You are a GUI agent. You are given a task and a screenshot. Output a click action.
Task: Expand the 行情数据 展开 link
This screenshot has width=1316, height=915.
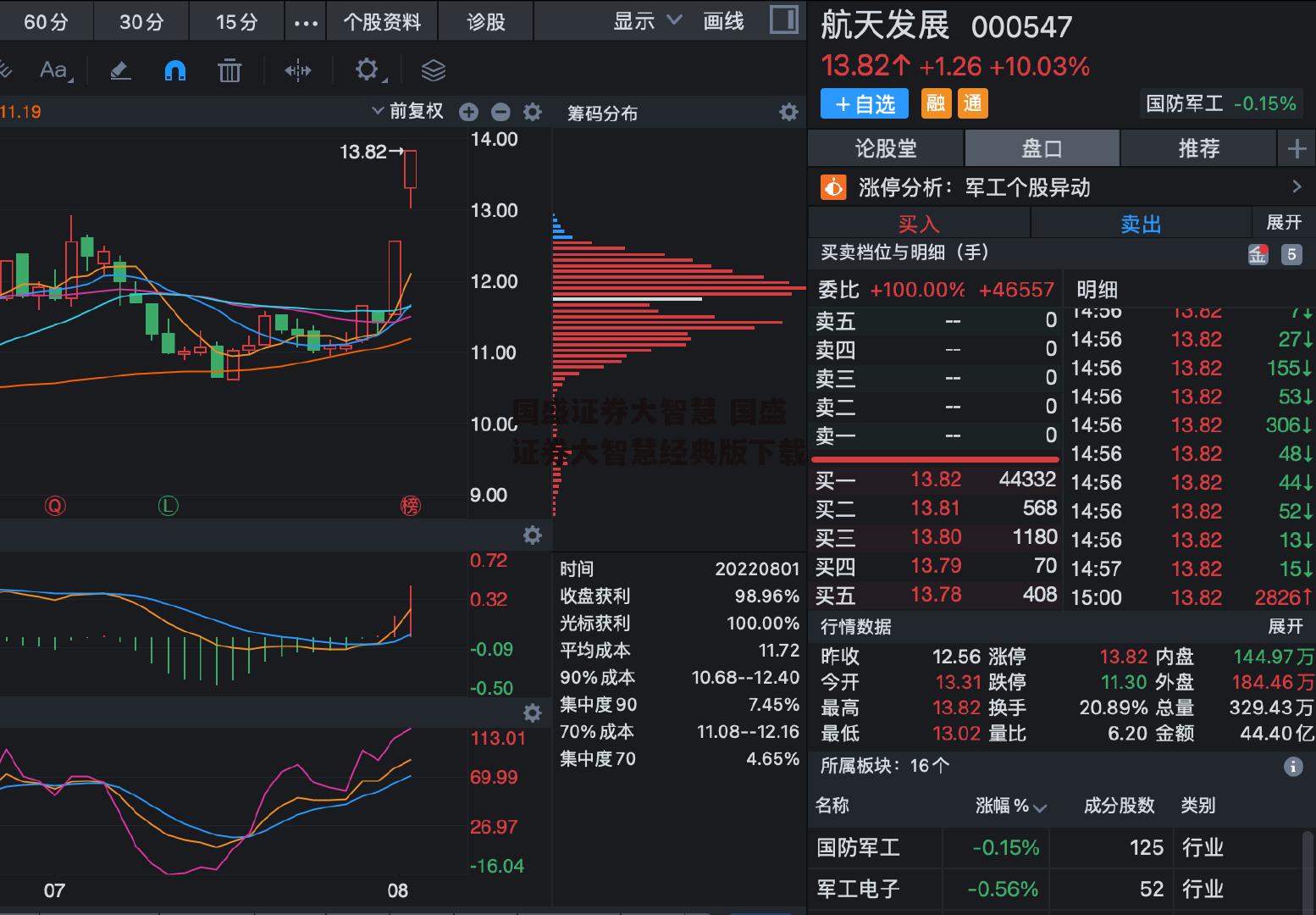(1285, 626)
